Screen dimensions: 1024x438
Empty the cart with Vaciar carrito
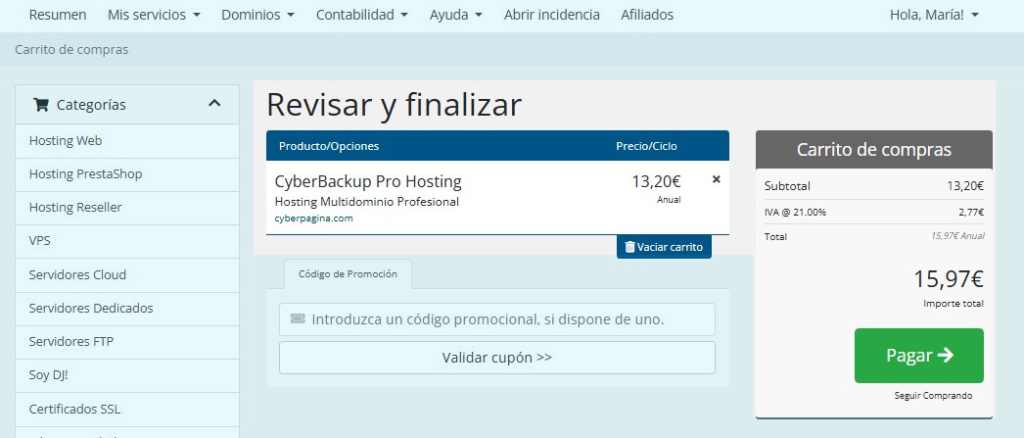coord(664,247)
